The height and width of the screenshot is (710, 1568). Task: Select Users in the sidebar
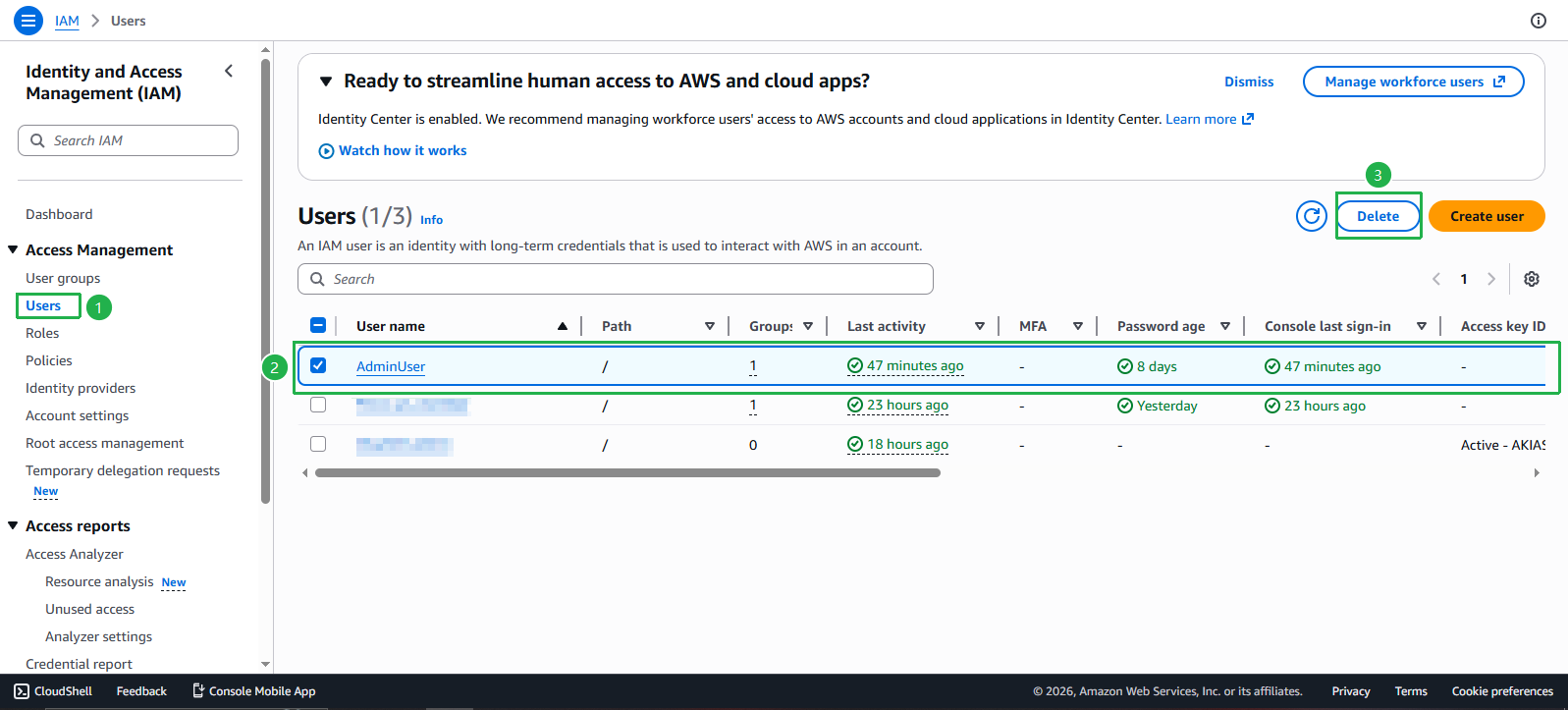point(43,305)
